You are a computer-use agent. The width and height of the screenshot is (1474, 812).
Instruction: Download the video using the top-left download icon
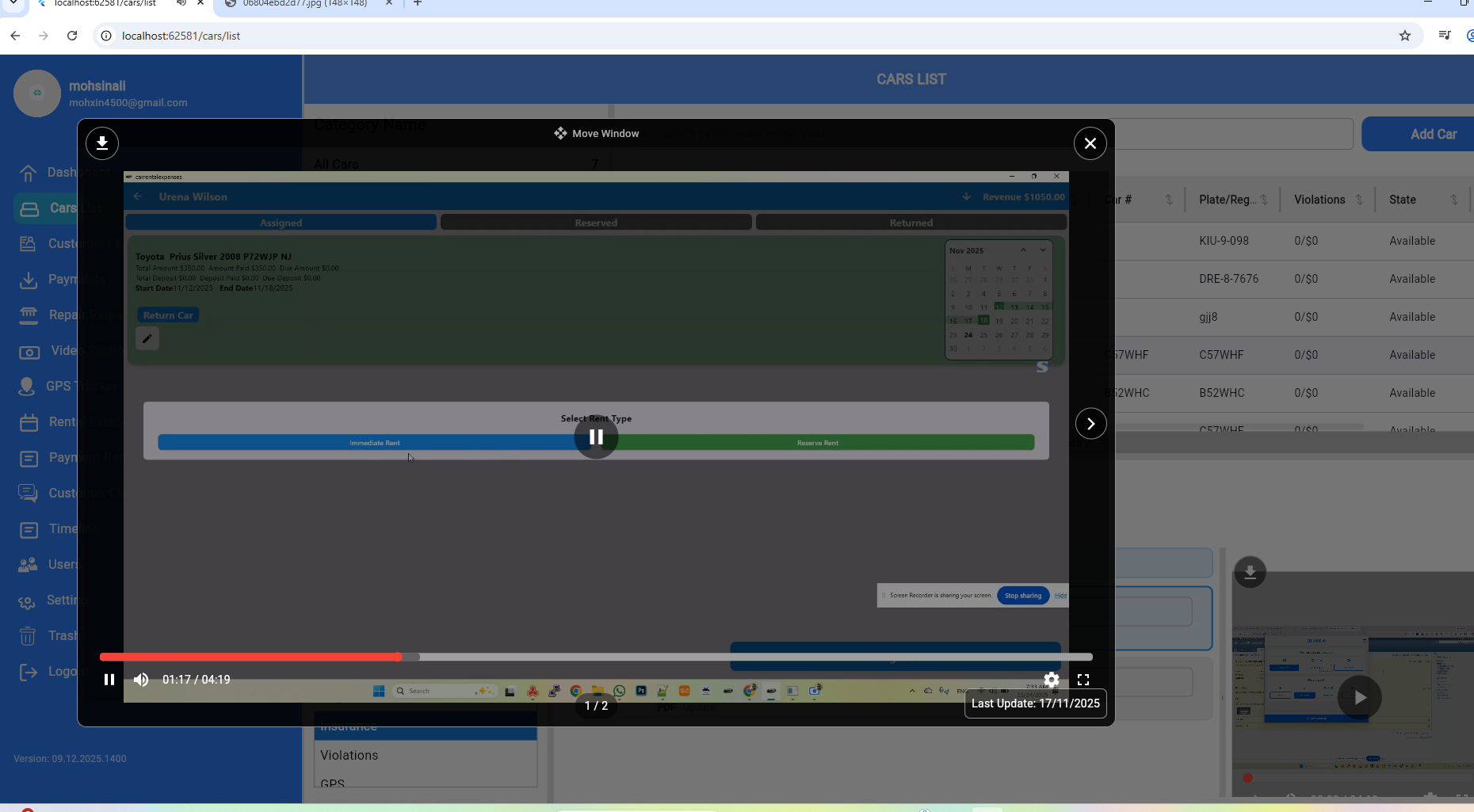coord(102,143)
